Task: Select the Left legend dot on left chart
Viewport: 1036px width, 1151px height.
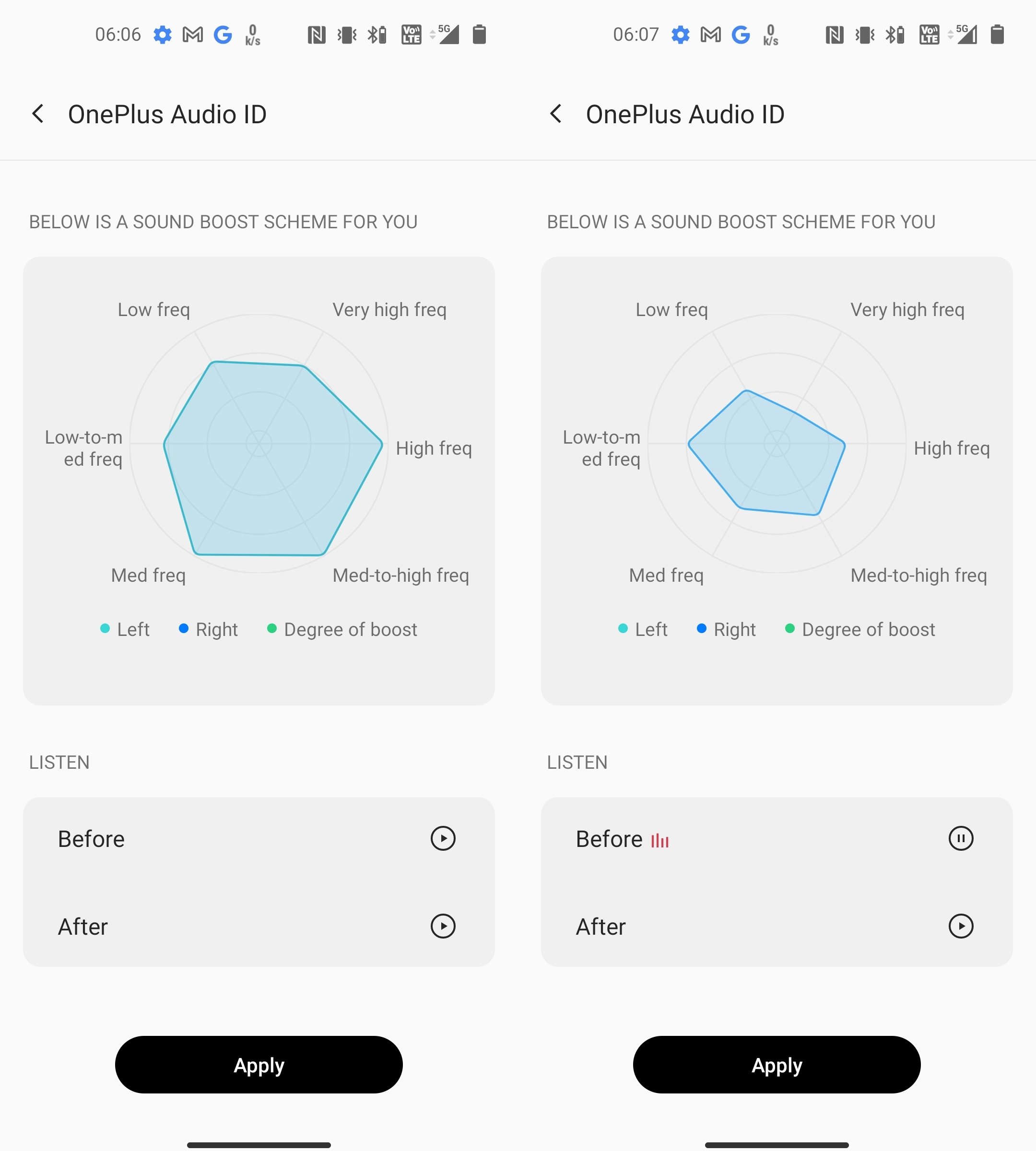Action: [x=105, y=628]
